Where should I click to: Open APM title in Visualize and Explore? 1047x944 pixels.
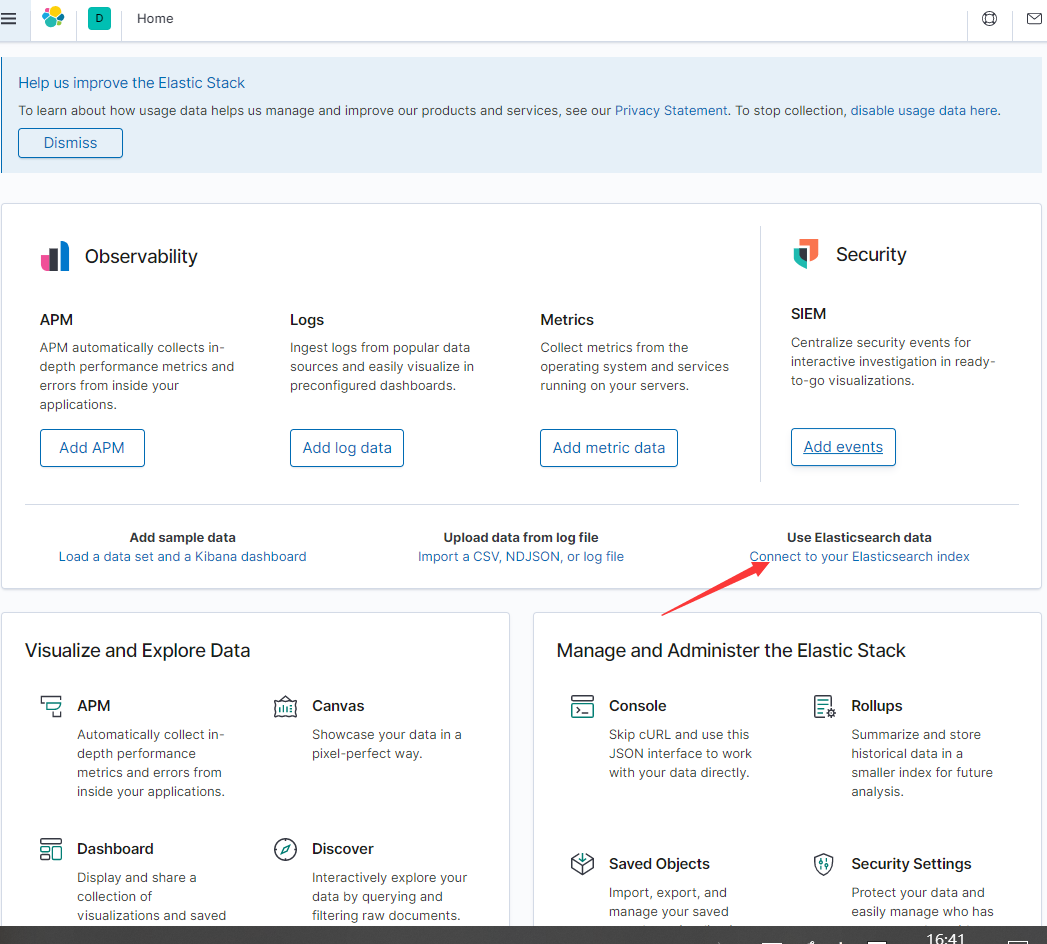[x=93, y=706]
